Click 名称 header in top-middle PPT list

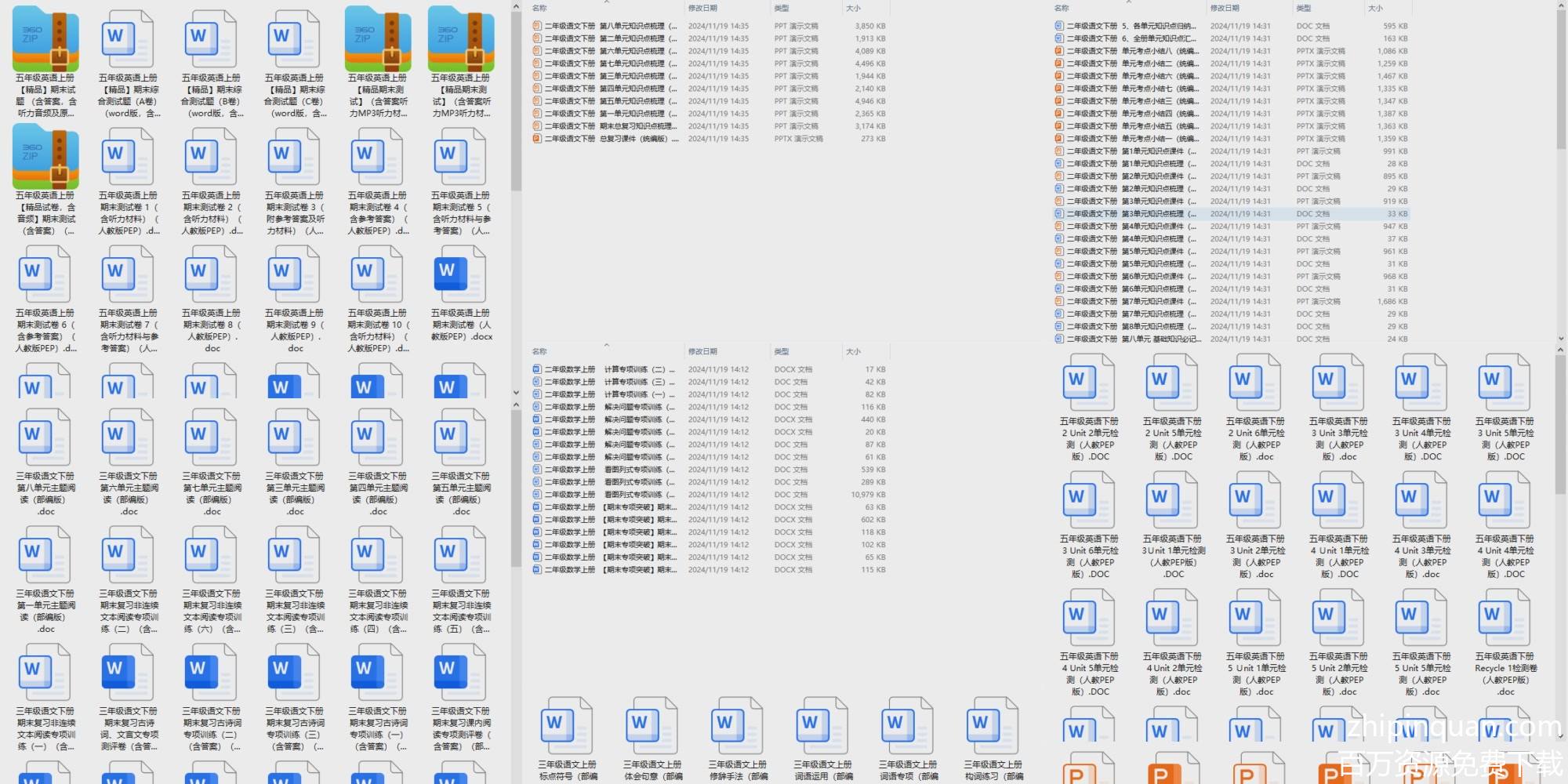(539, 8)
